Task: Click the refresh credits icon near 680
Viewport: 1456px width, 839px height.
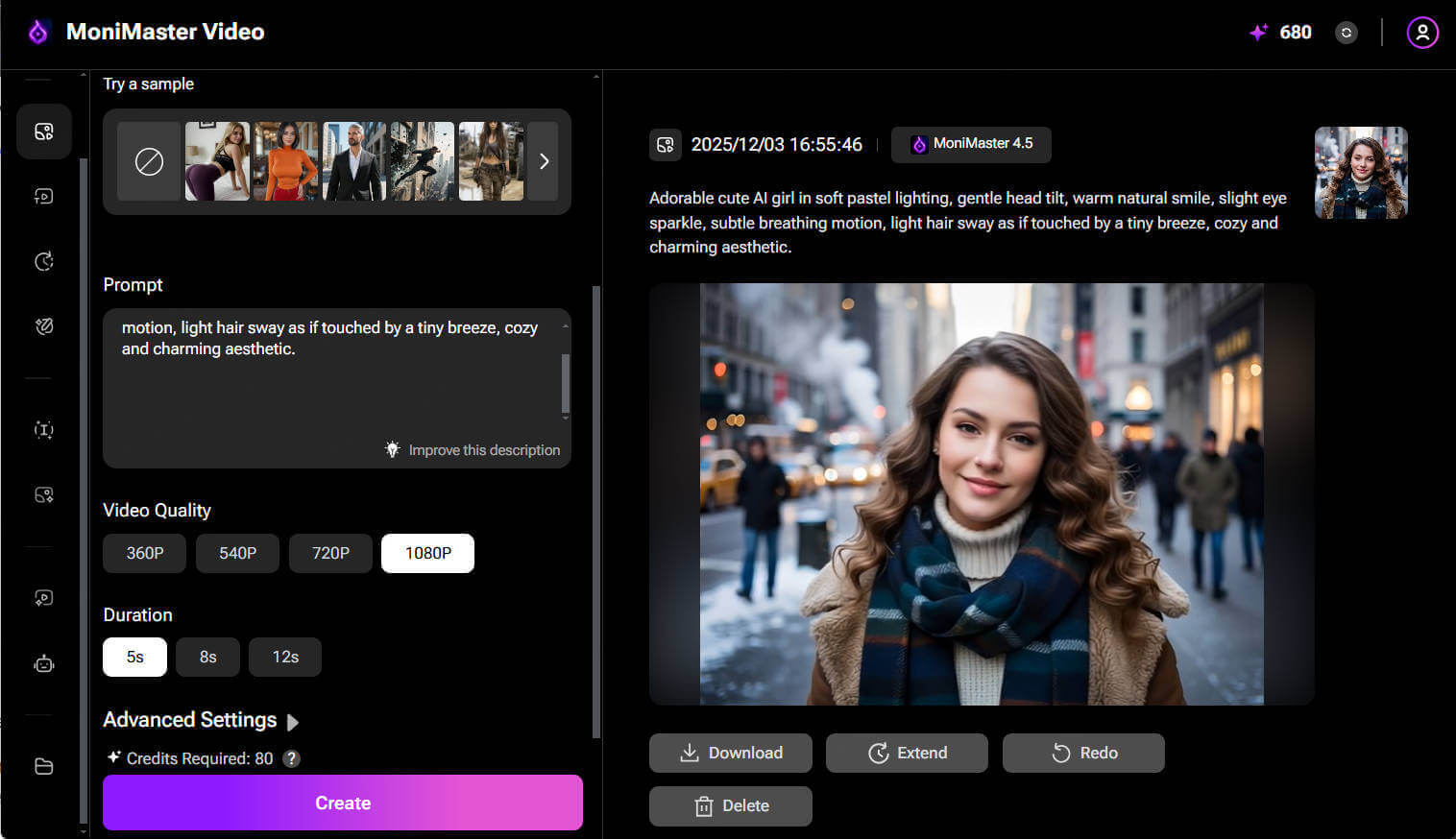Action: point(1346,32)
